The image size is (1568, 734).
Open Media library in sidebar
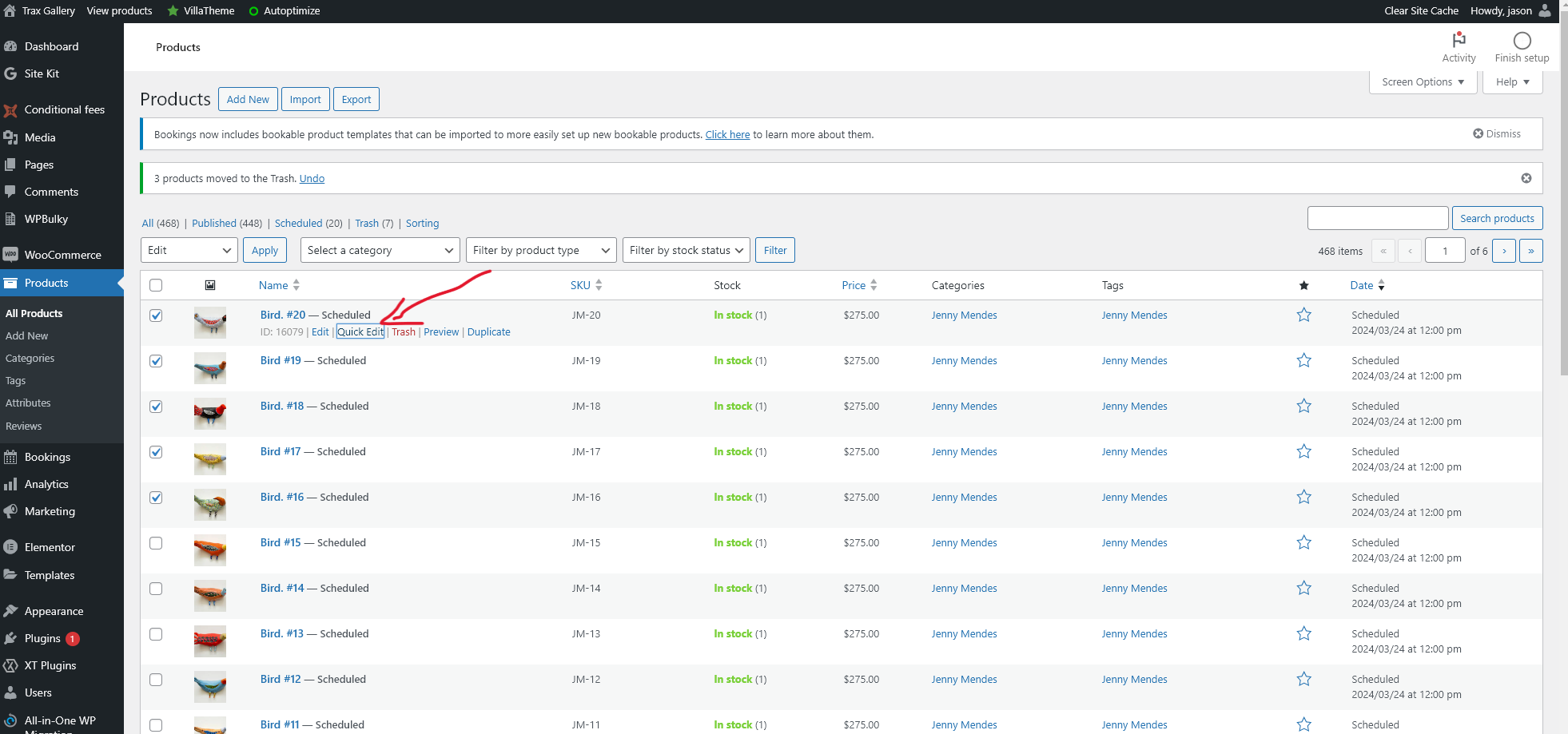[40, 137]
